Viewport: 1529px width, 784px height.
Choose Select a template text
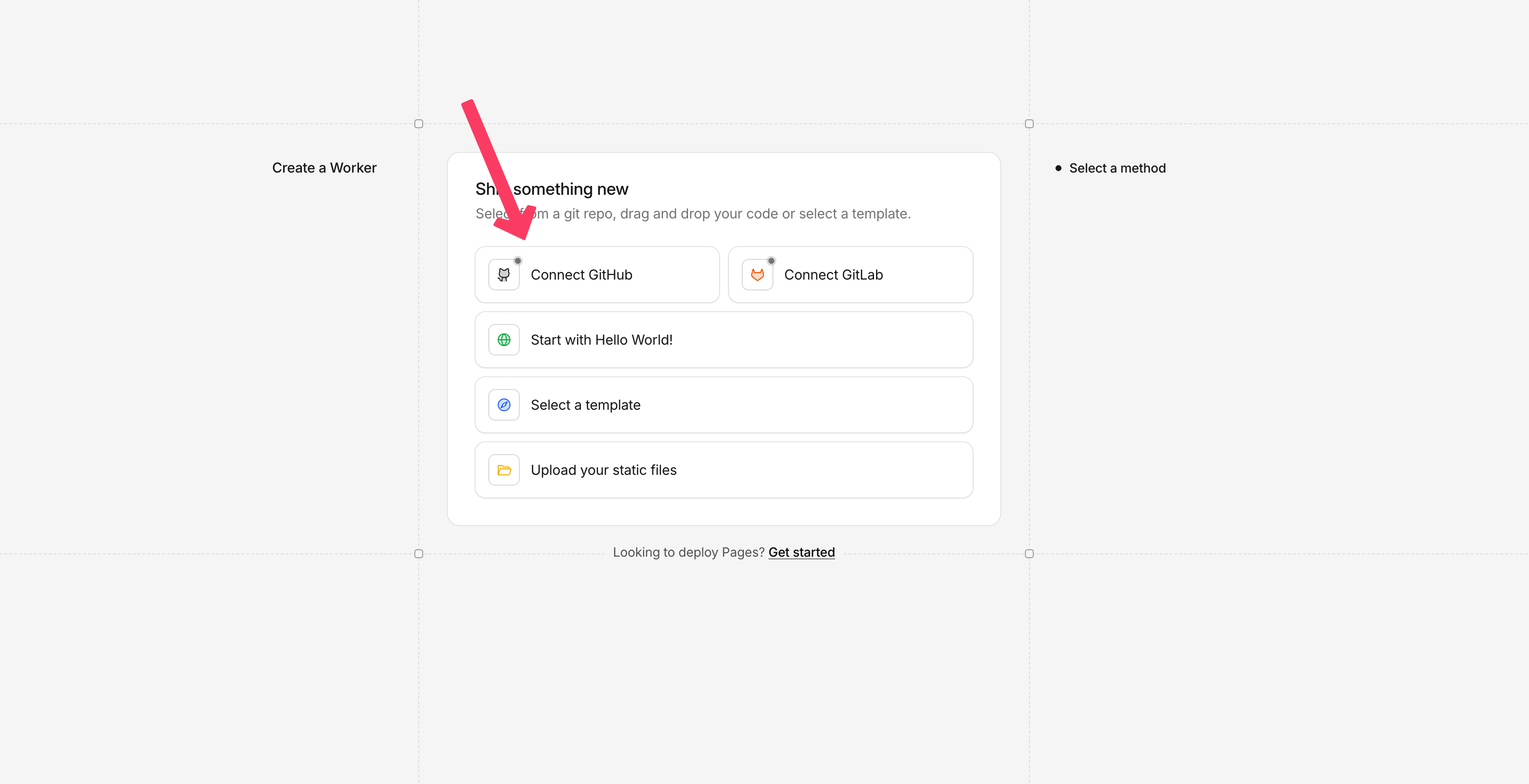[x=585, y=405]
